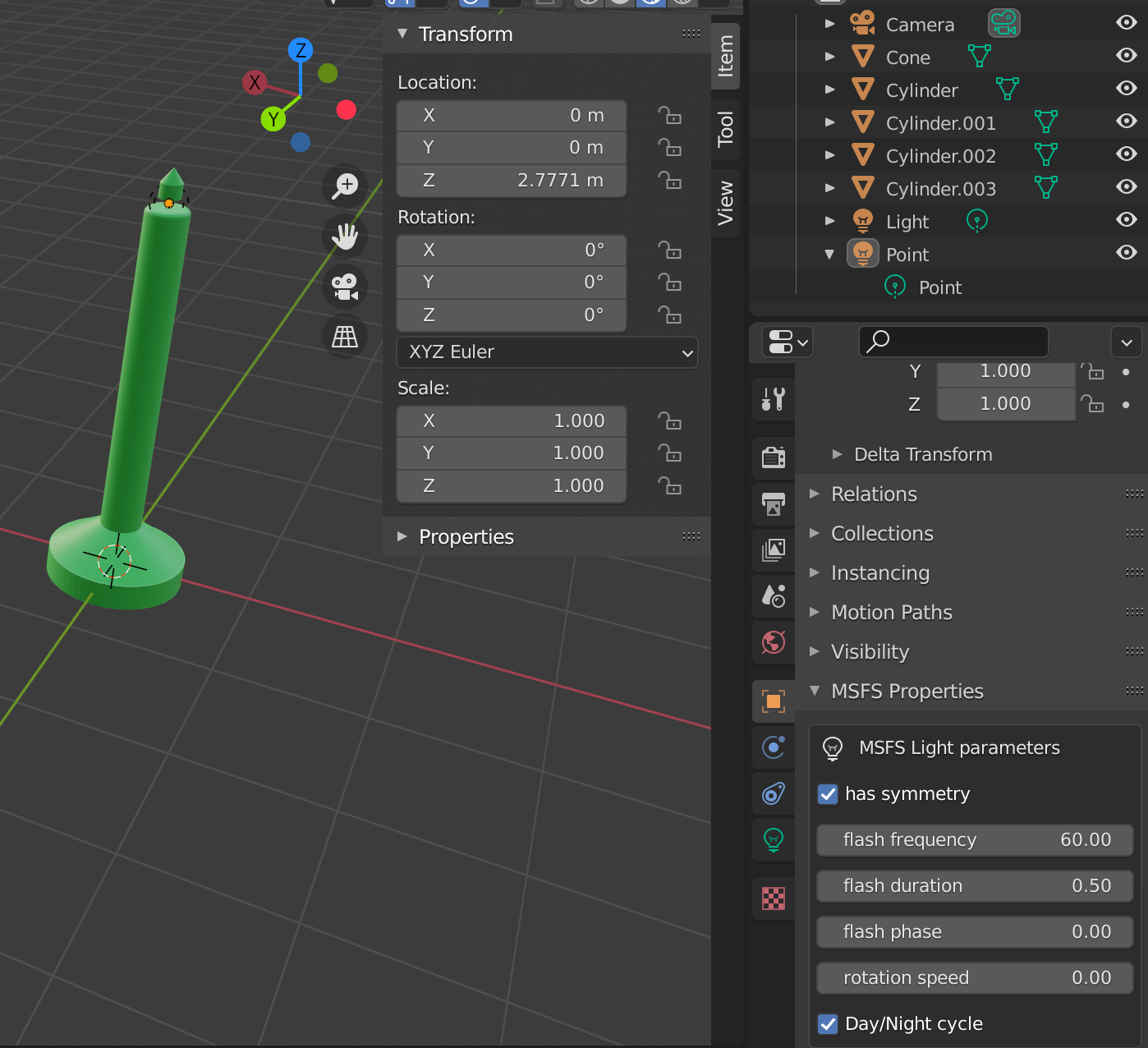1148x1048 pixels.
Task: Open the Tool properties tab icon
Action: 774,399
